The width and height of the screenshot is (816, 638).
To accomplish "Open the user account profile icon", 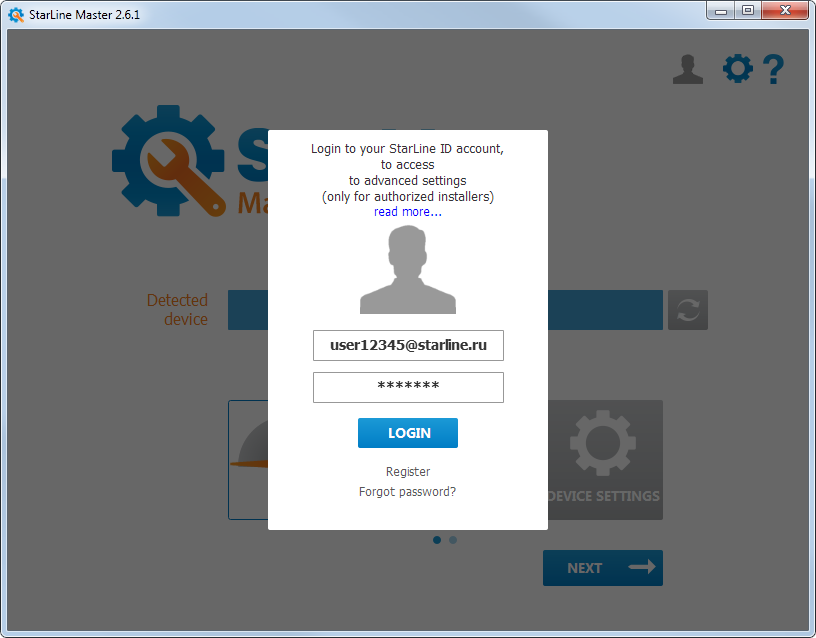I will tap(687, 69).
